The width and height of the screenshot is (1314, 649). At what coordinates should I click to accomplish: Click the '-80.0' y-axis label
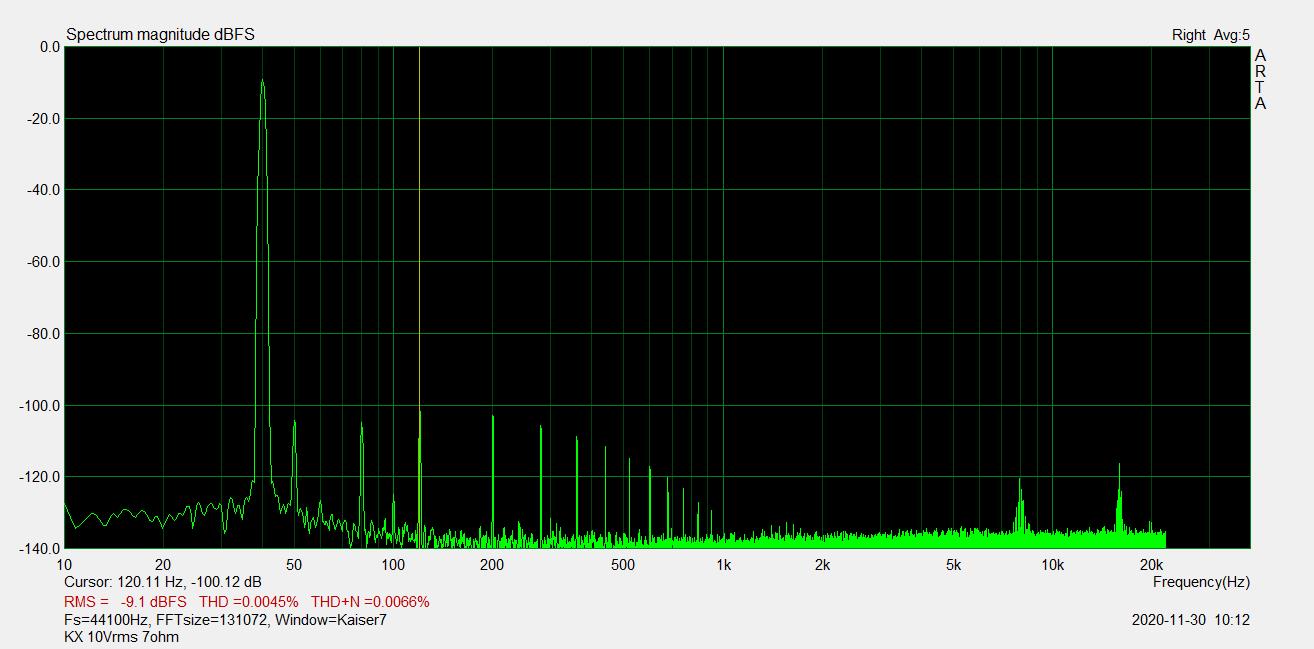click(45, 334)
